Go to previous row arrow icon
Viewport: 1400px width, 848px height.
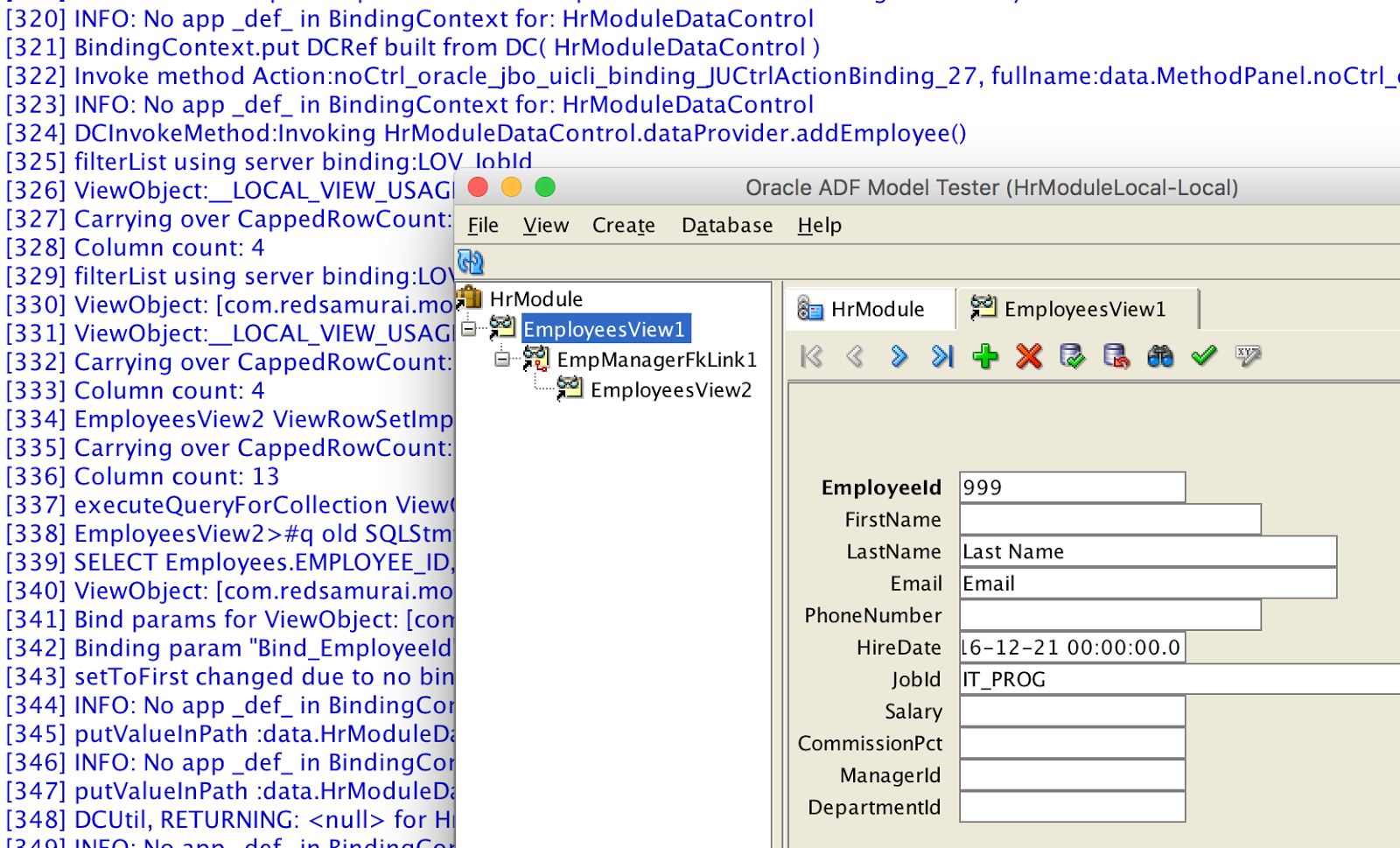tap(855, 356)
